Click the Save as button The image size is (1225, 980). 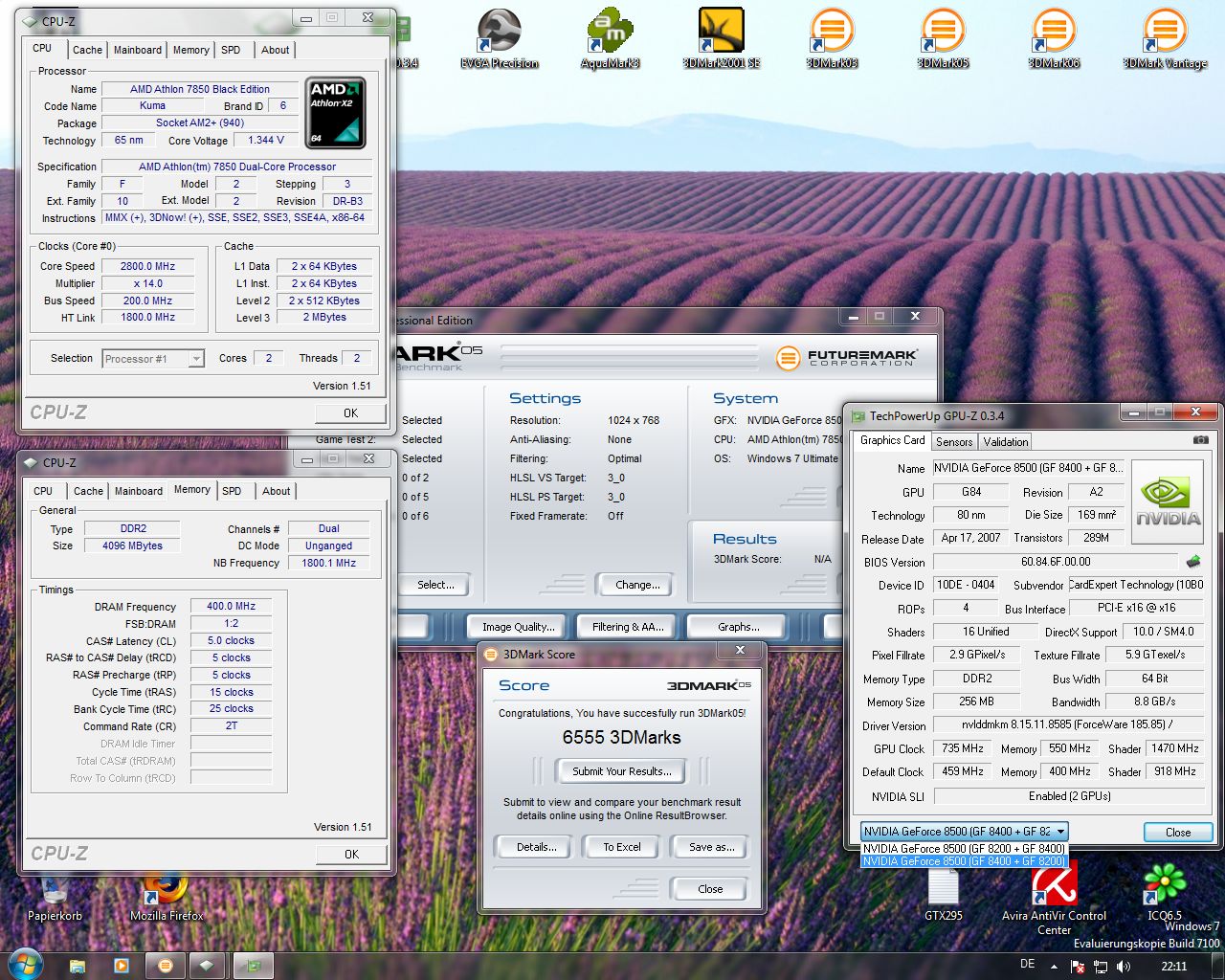click(x=712, y=847)
